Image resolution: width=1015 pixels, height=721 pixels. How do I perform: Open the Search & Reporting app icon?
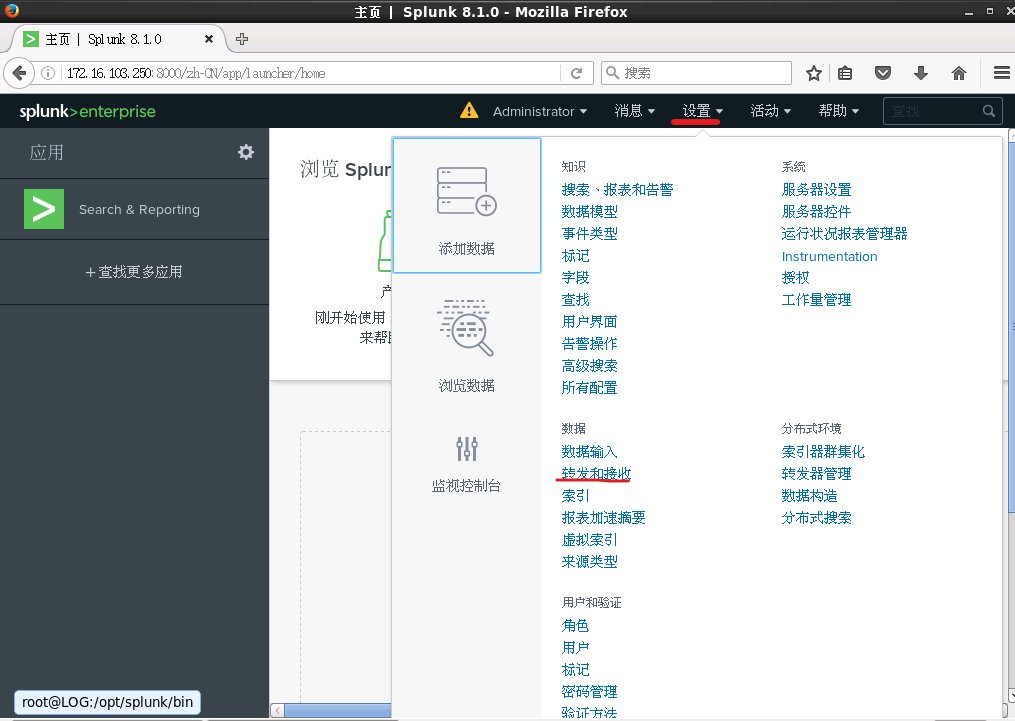click(x=44, y=209)
